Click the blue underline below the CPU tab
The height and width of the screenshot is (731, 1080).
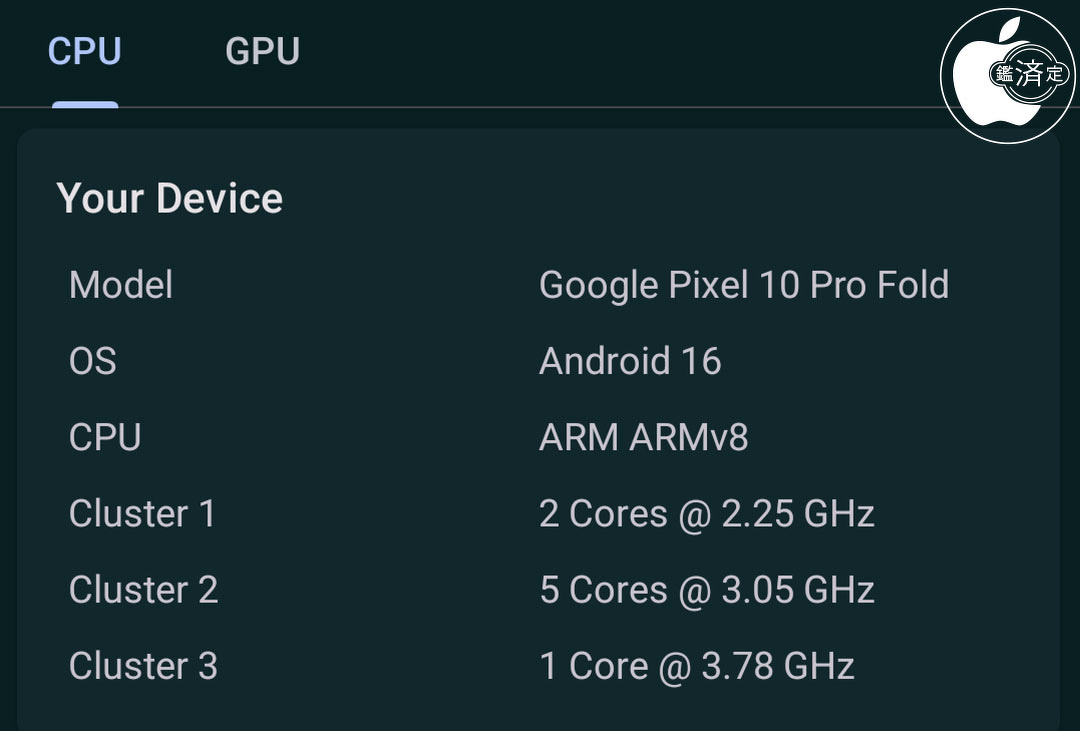click(x=85, y=104)
